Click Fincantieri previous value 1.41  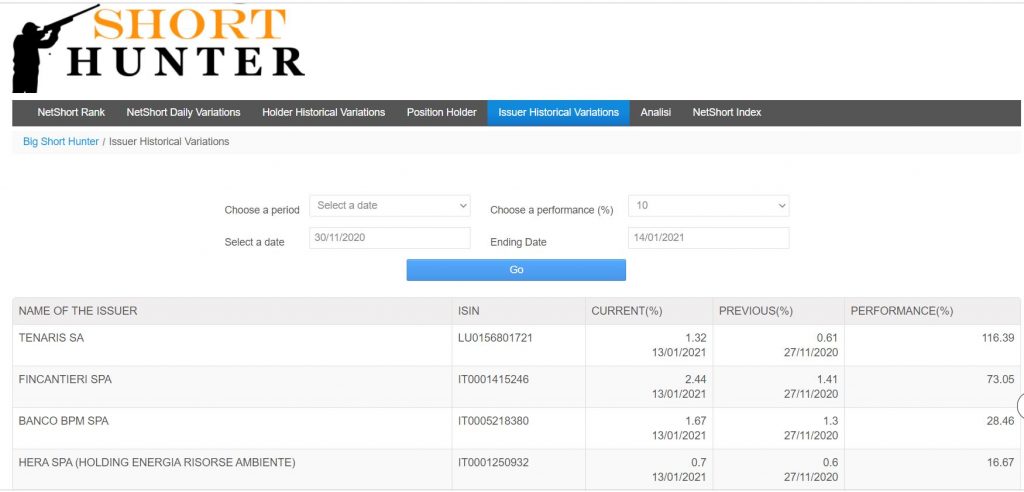(x=827, y=379)
